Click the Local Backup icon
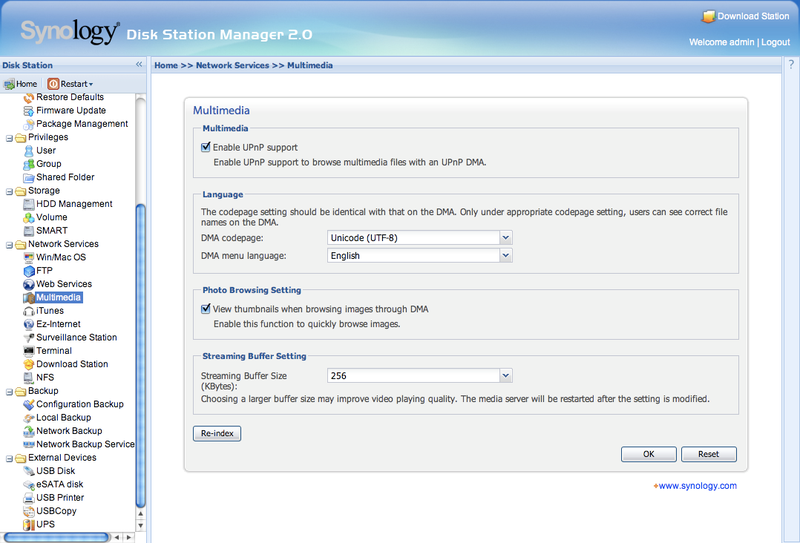Screen dimensions: 800x543 pos(29,417)
